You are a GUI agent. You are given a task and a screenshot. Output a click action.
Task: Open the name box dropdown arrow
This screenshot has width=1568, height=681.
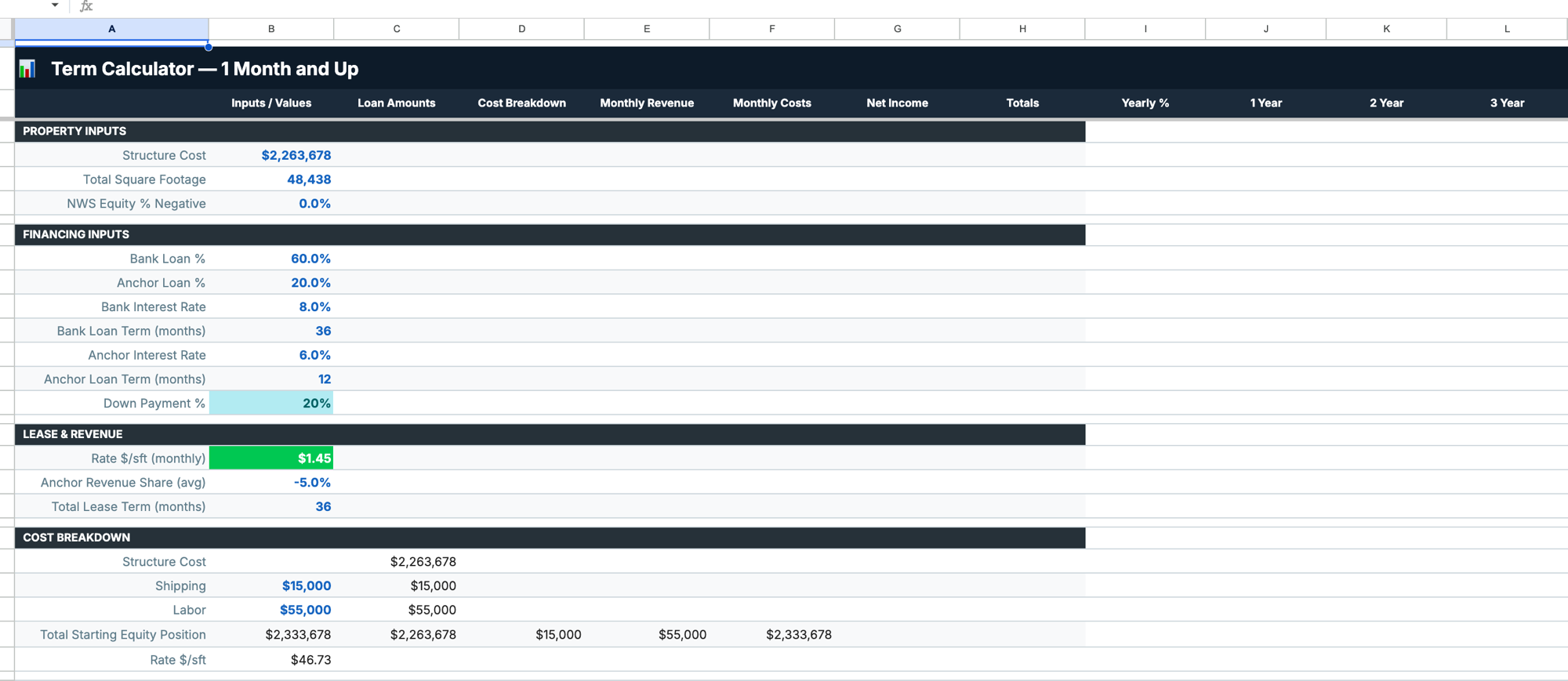coord(55,5)
